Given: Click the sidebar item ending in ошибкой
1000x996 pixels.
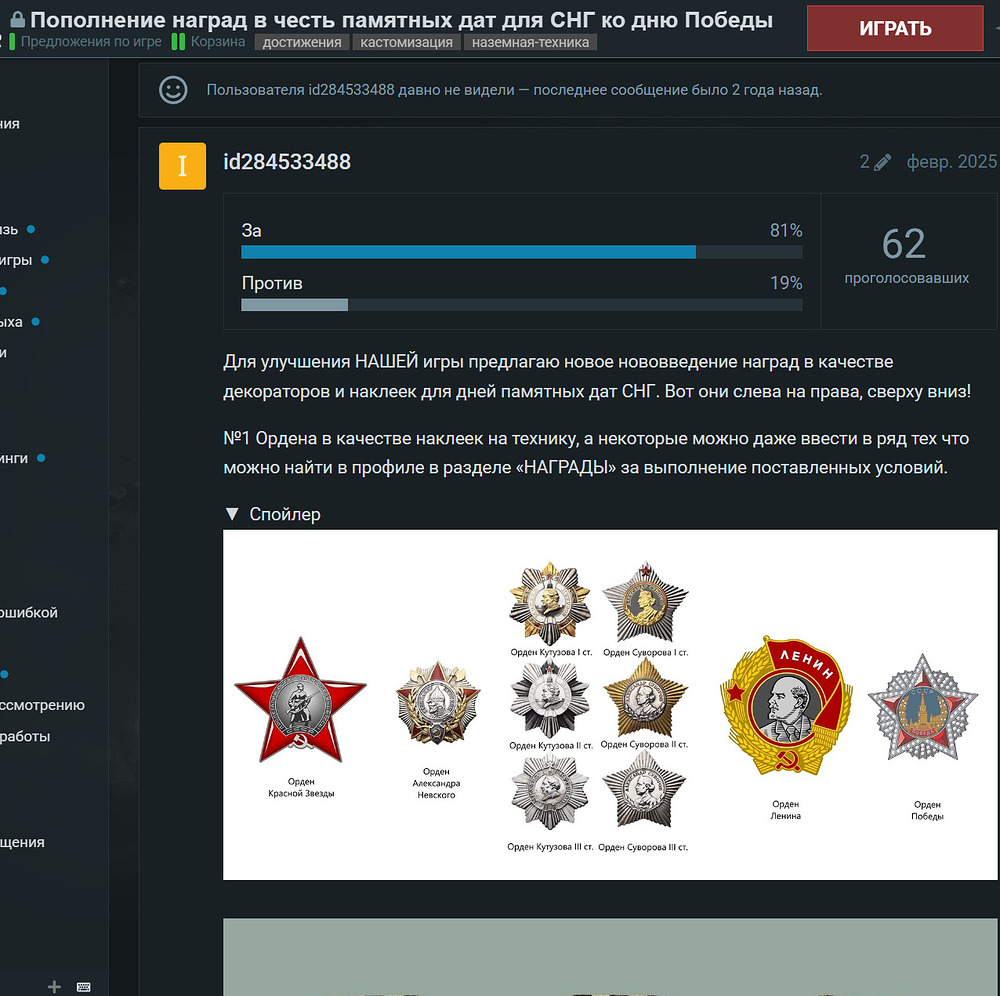Looking at the screenshot, I should click(29, 613).
